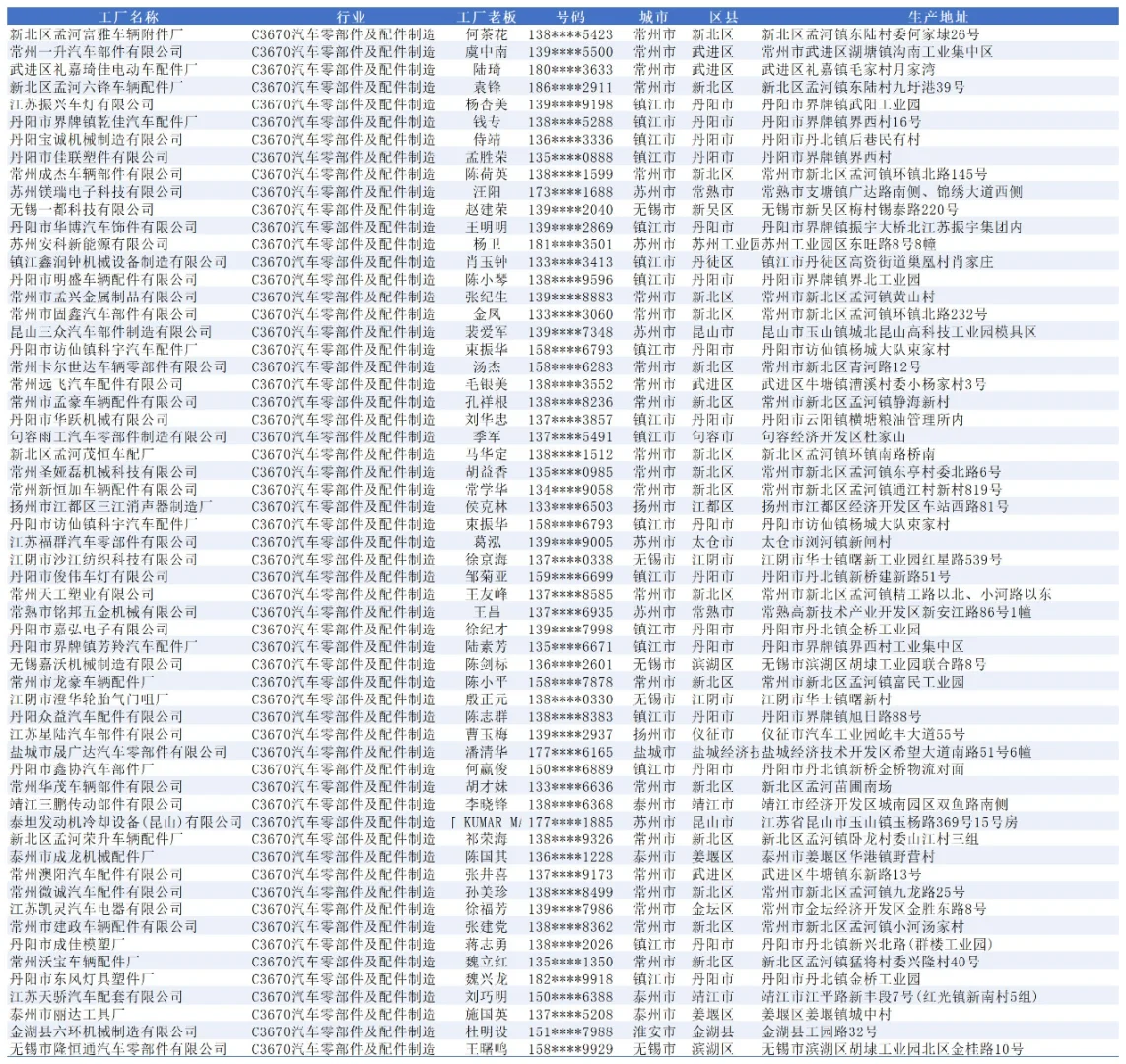Image resolution: width=1126 pixels, height=1064 pixels.
Task: Click district cell 新吴区
Action: [x=712, y=209]
